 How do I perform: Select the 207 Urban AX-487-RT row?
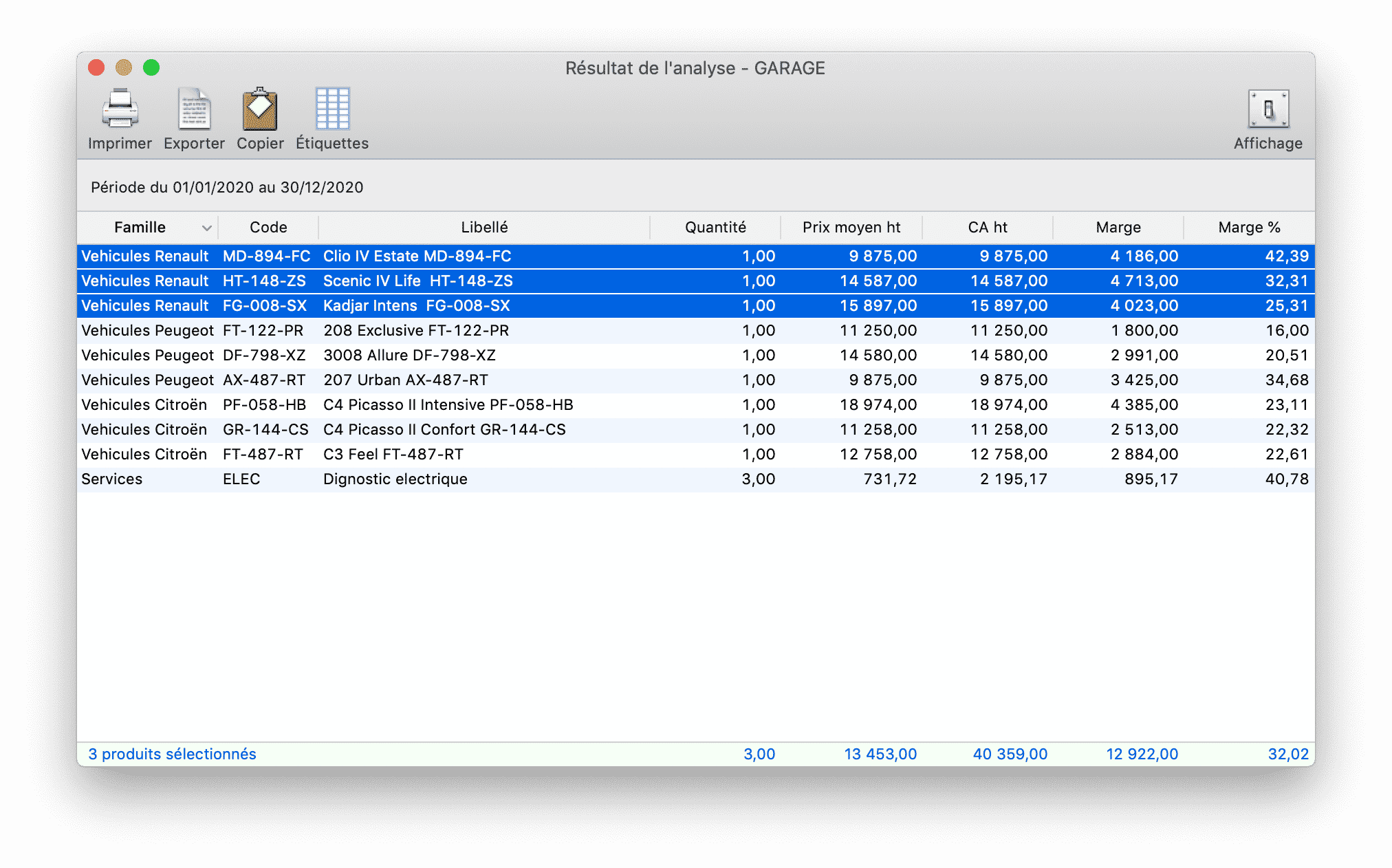click(x=696, y=380)
